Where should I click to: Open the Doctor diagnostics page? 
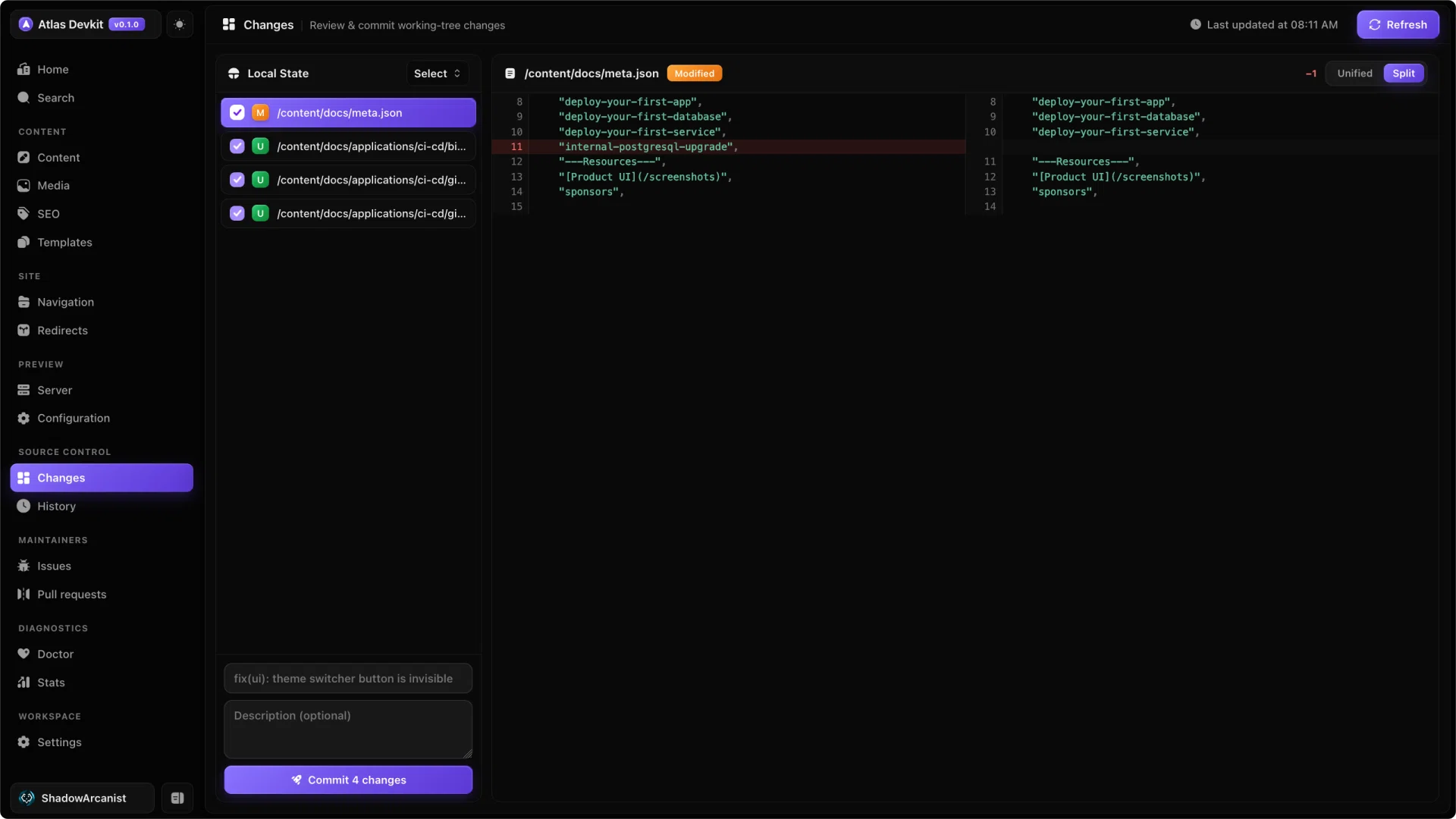102,654
